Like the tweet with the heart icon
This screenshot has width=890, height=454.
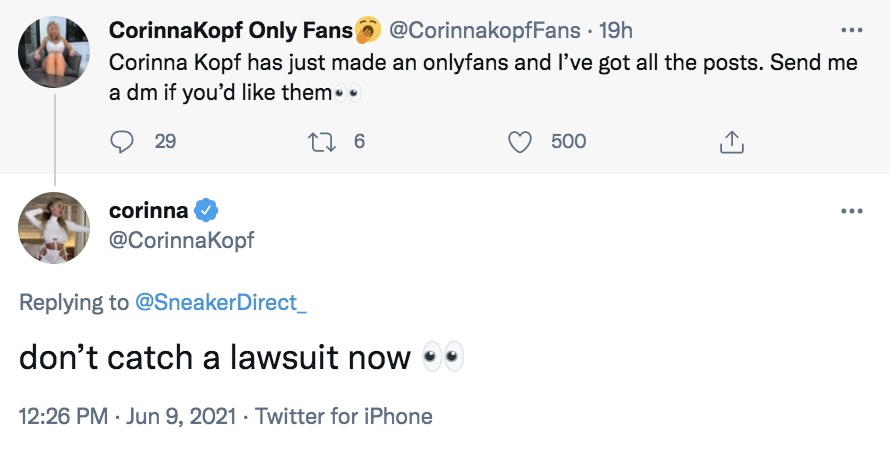click(x=520, y=142)
